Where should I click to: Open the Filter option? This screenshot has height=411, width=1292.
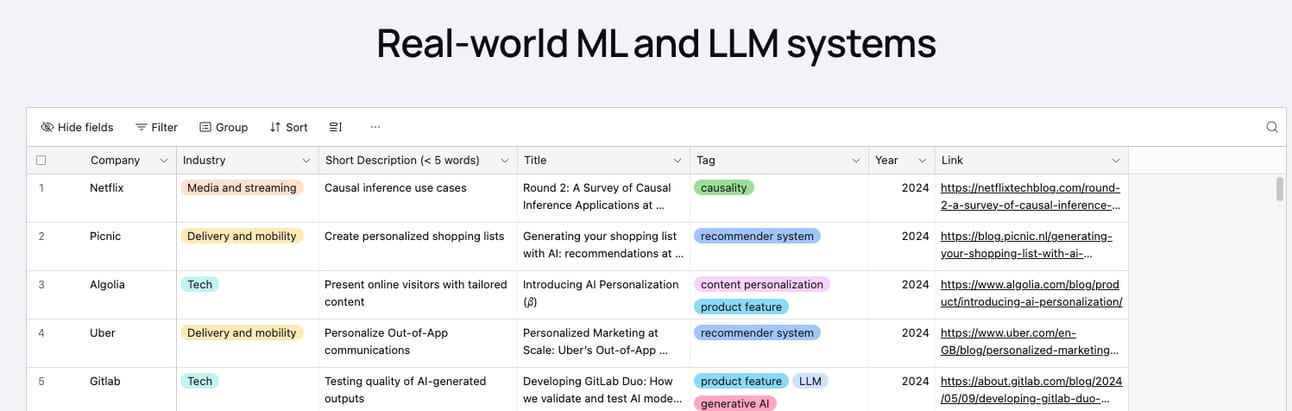click(x=157, y=127)
